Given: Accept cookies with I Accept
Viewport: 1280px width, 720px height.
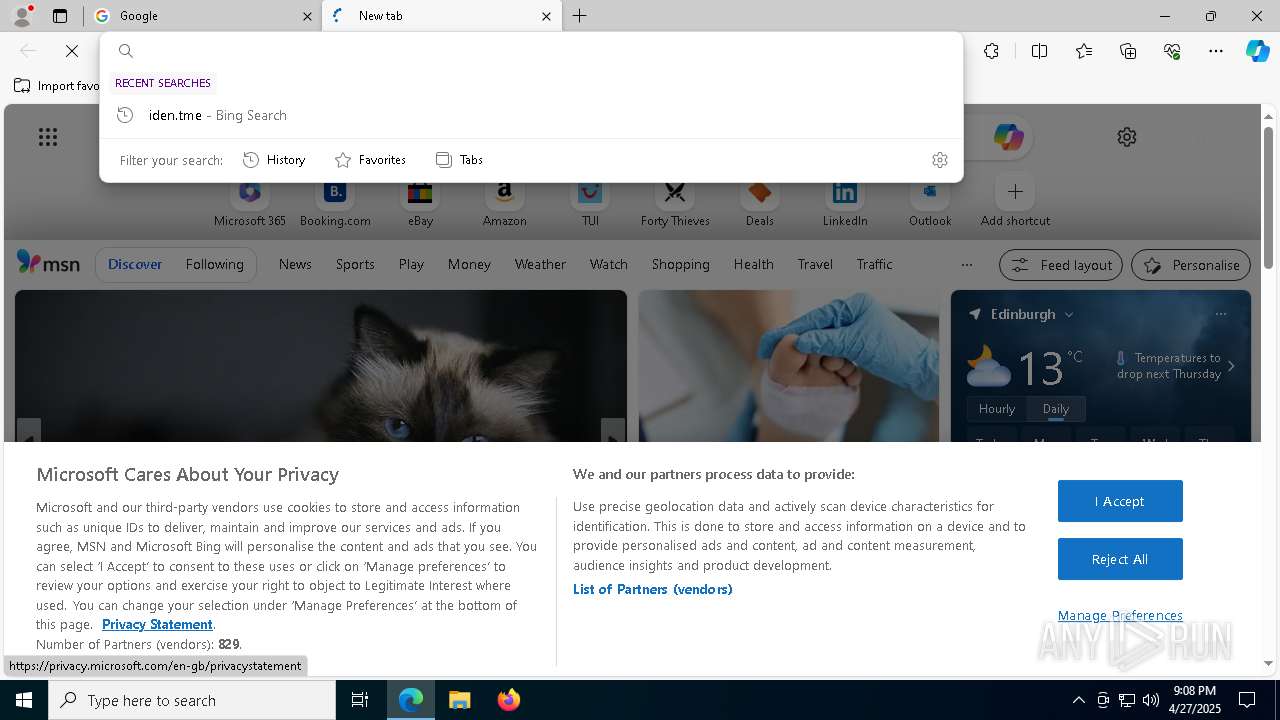Looking at the screenshot, I should [1120, 501].
